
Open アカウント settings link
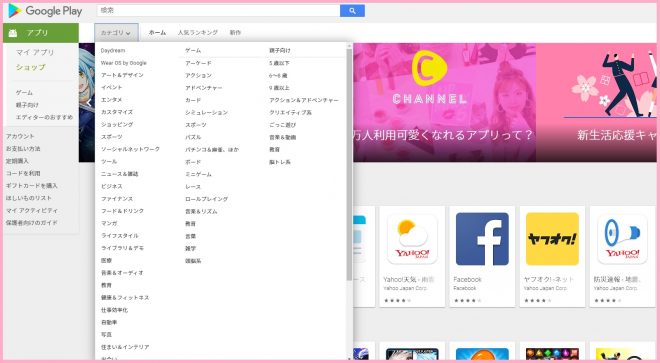coord(20,136)
